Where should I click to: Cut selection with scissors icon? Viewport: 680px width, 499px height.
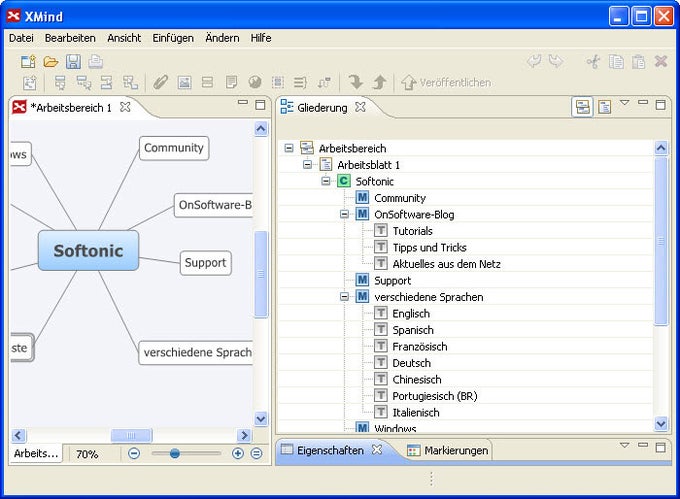point(593,62)
